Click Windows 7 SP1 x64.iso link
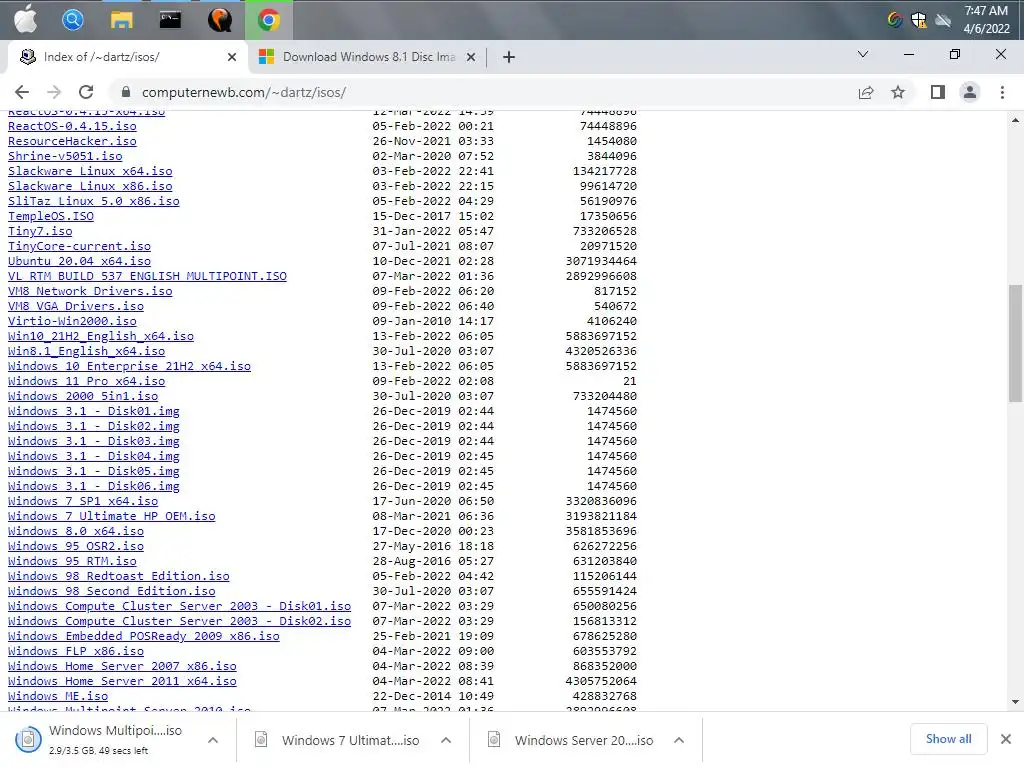 [83, 502]
